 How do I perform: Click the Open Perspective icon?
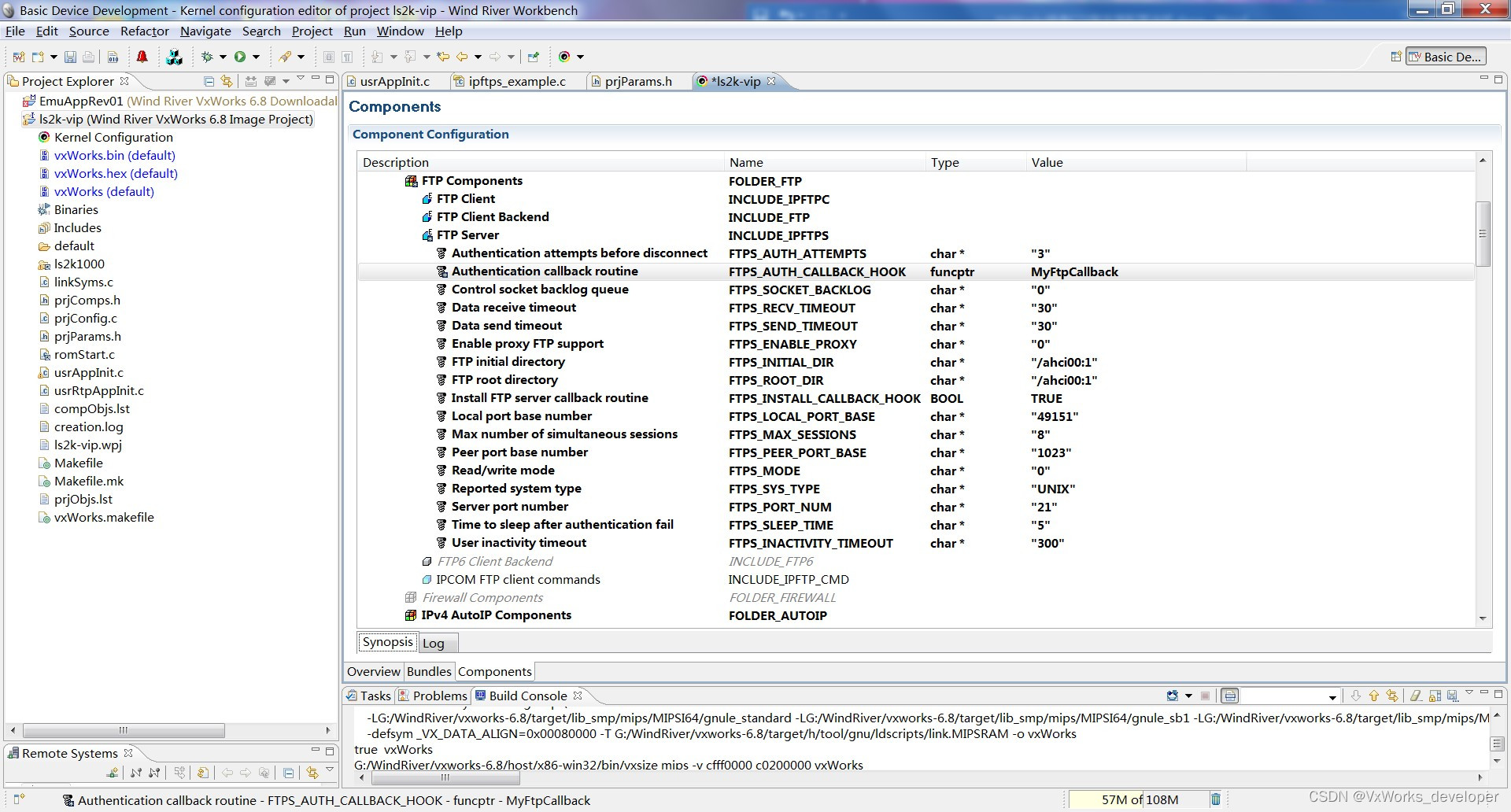click(x=1396, y=57)
